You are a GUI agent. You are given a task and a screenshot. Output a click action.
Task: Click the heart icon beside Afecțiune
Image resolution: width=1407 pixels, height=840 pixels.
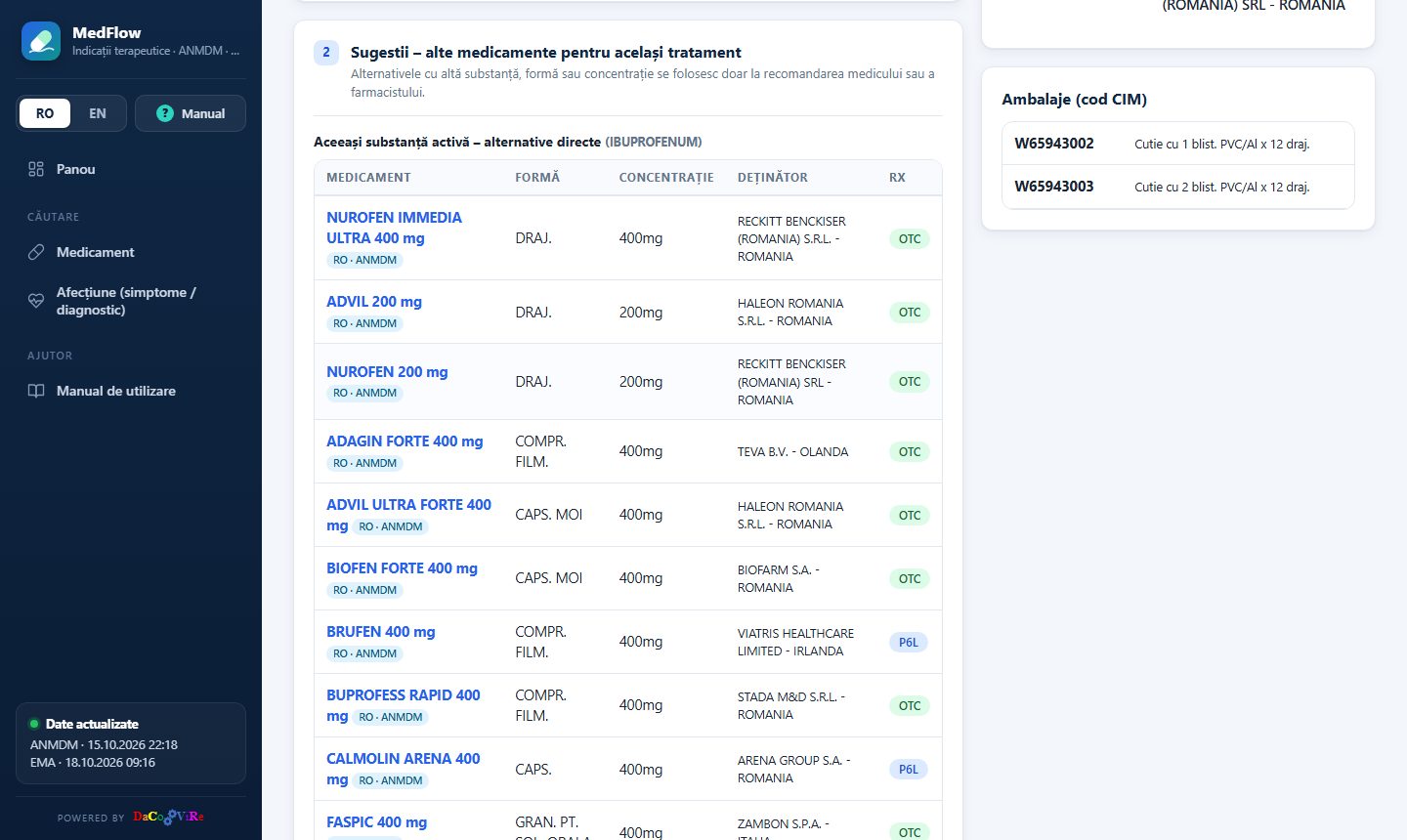tap(36, 301)
